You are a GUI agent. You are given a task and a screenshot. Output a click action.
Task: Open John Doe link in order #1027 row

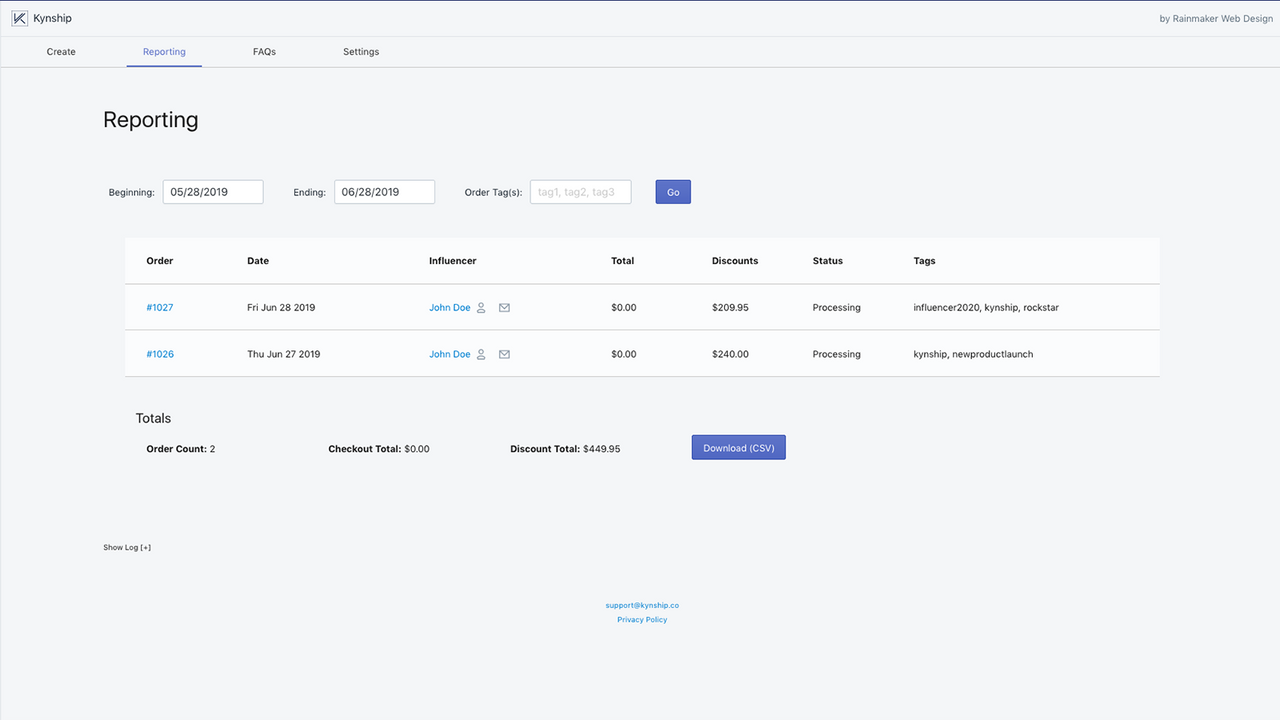coord(450,308)
